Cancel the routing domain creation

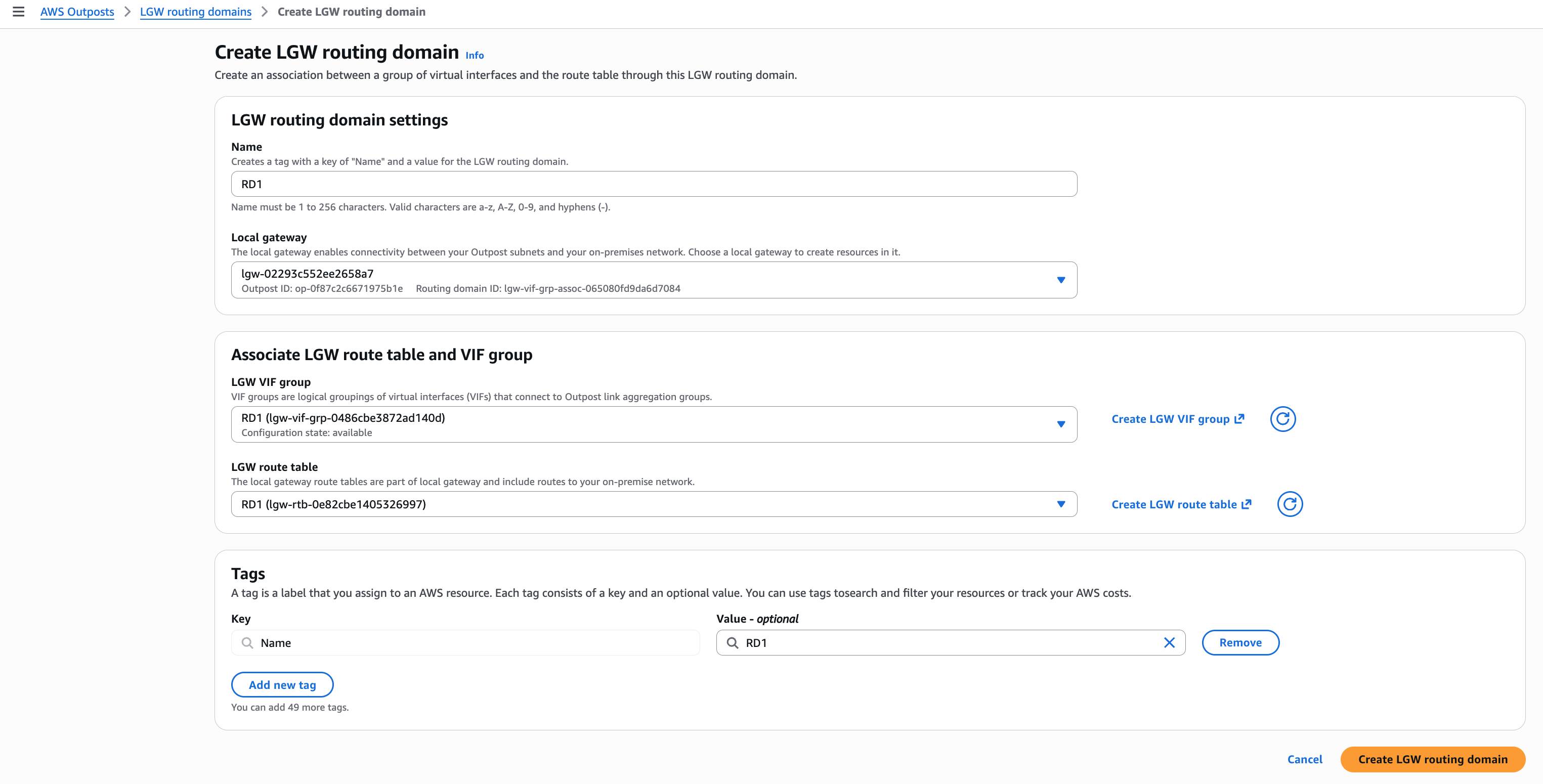(x=1305, y=759)
